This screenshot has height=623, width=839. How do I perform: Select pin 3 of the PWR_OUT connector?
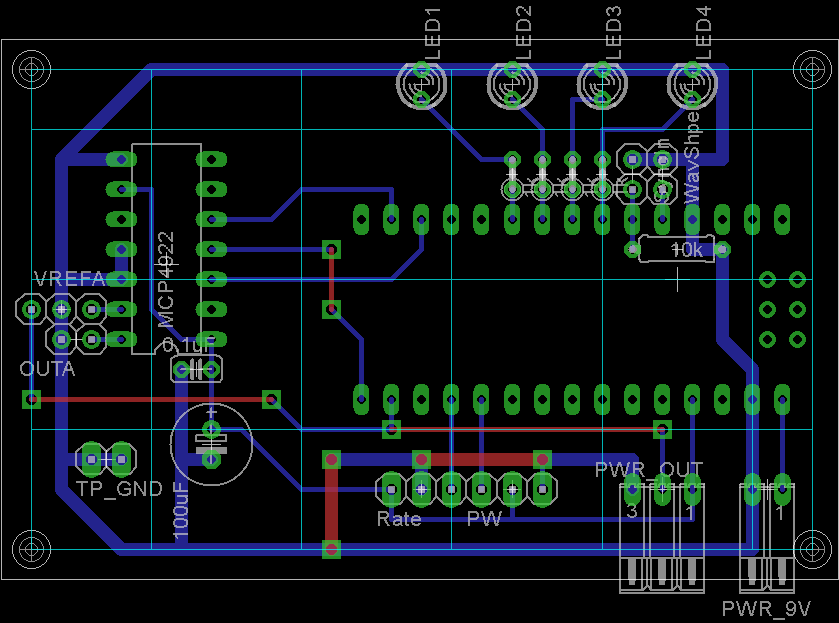633,491
